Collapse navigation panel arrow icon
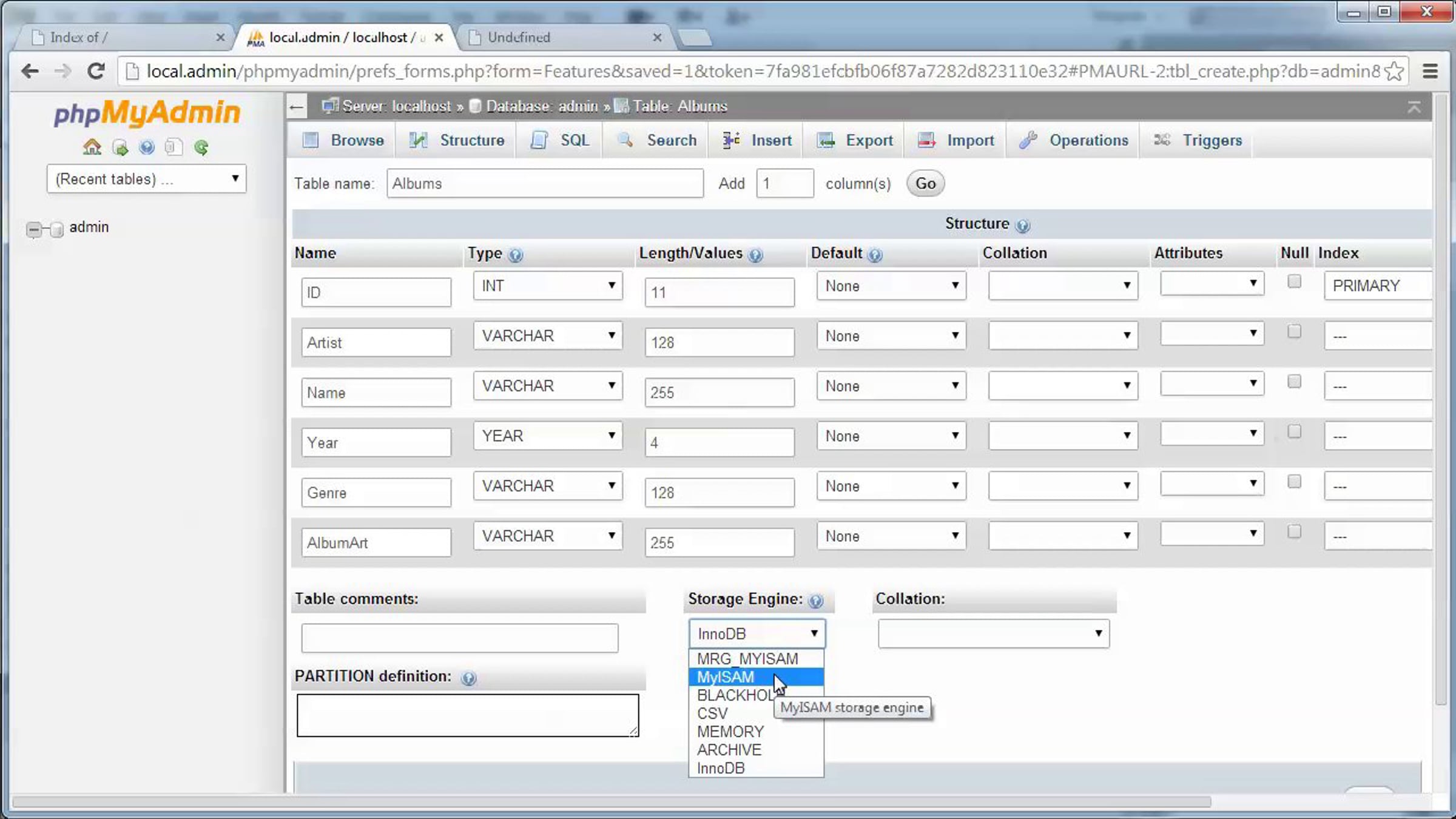The image size is (1456, 819). [297, 107]
